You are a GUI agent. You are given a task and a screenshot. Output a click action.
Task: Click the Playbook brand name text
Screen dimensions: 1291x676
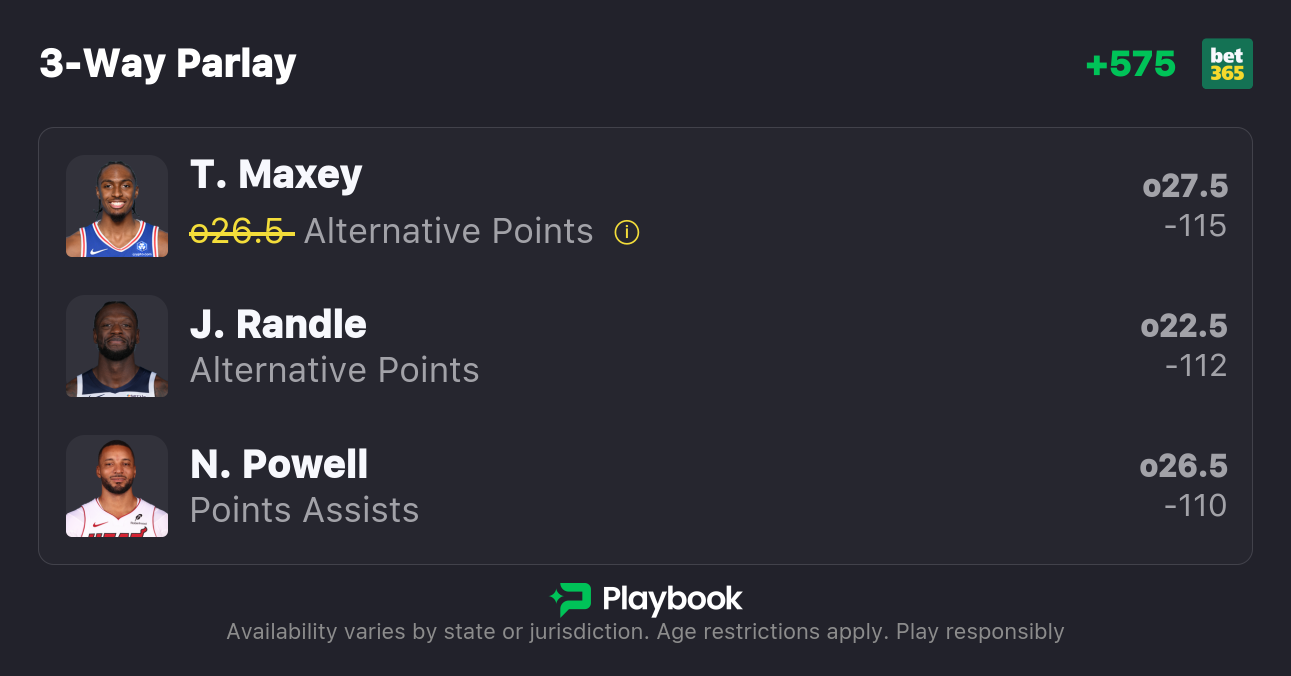[x=672, y=599]
